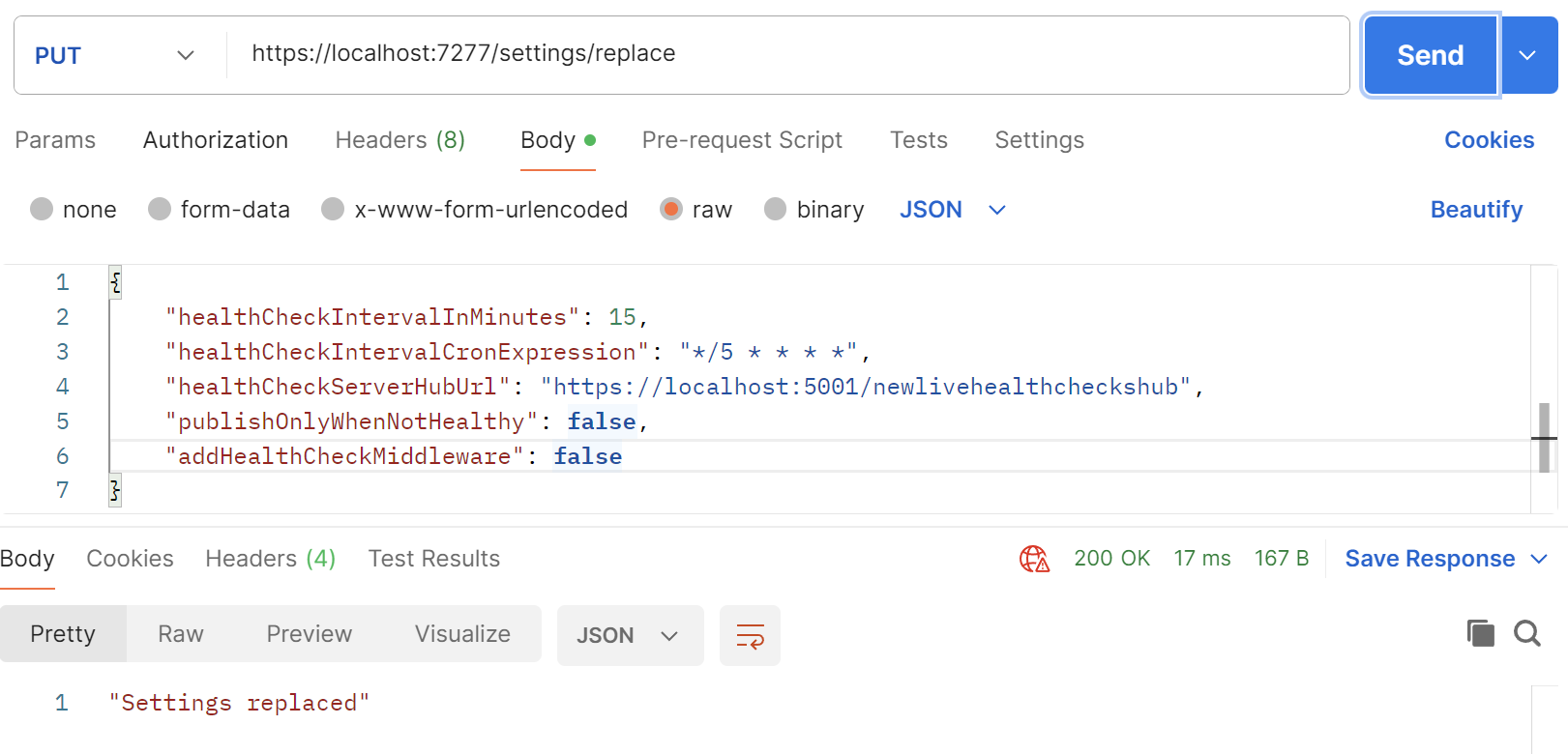Click the Beautify link
Viewport: 1568px width, 754px height.
(1477, 210)
